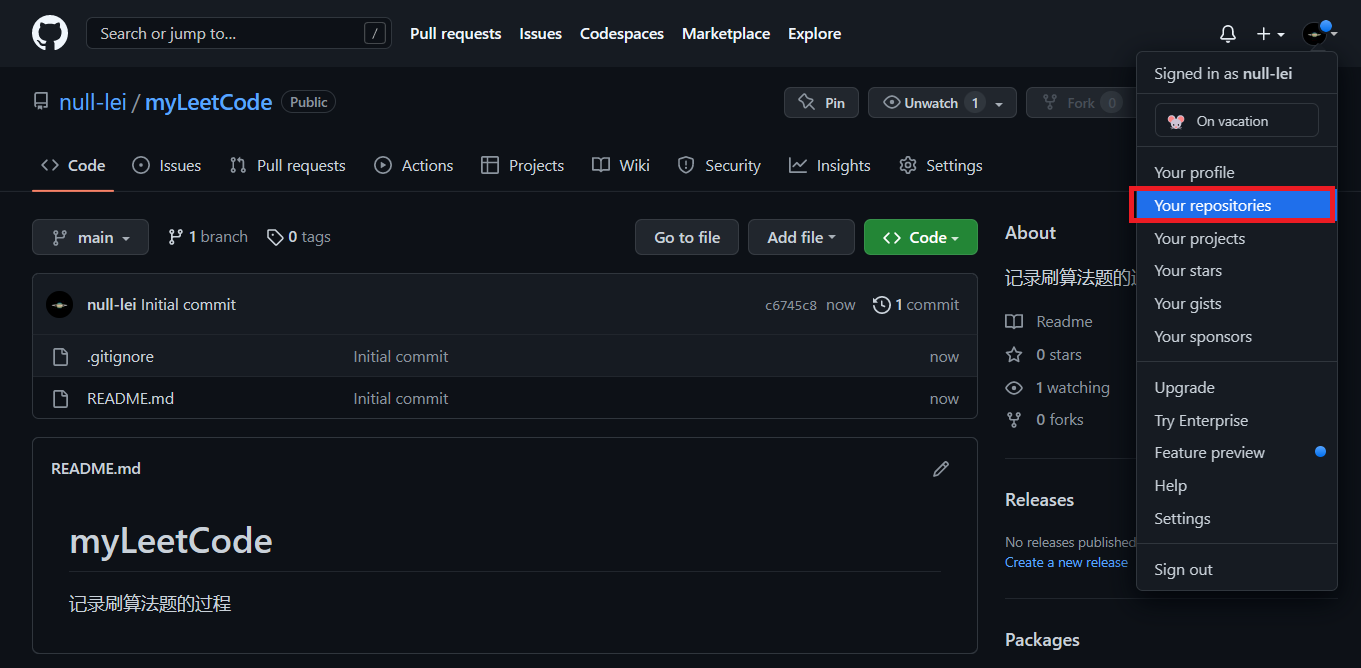Click the Readme link in About
Screen dimensions: 1361x668
tap(1049, 322)
